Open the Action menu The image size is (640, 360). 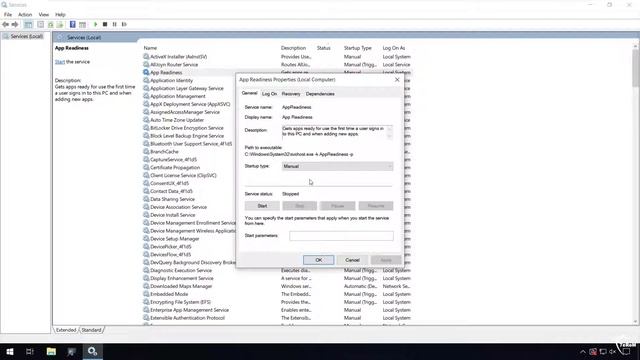(x=25, y=14)
